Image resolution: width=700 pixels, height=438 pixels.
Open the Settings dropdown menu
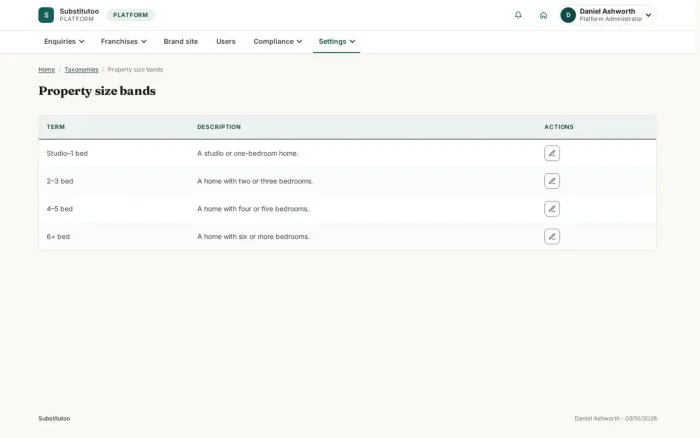(x=337, y=41)
